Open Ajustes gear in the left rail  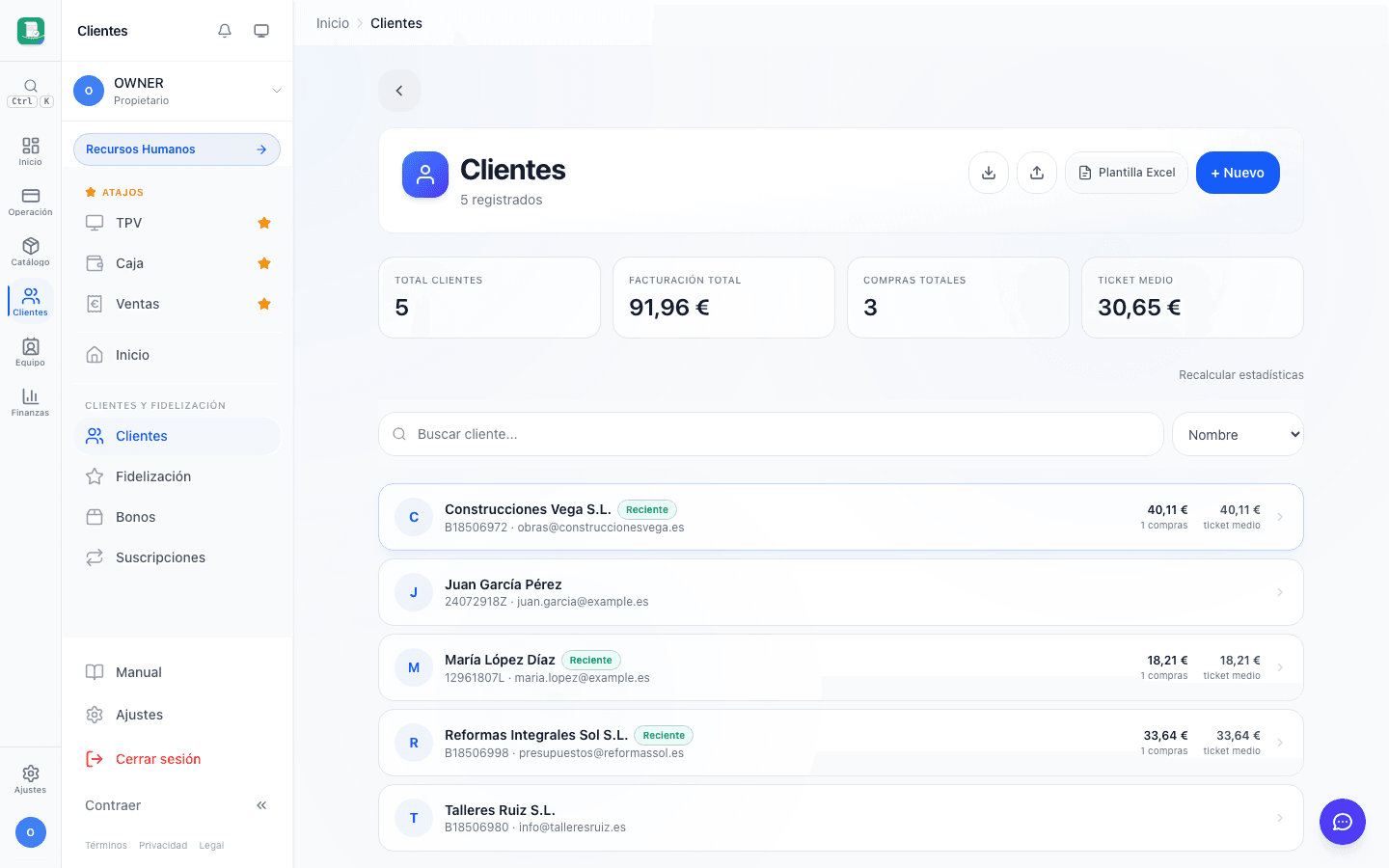pos(31,779)
